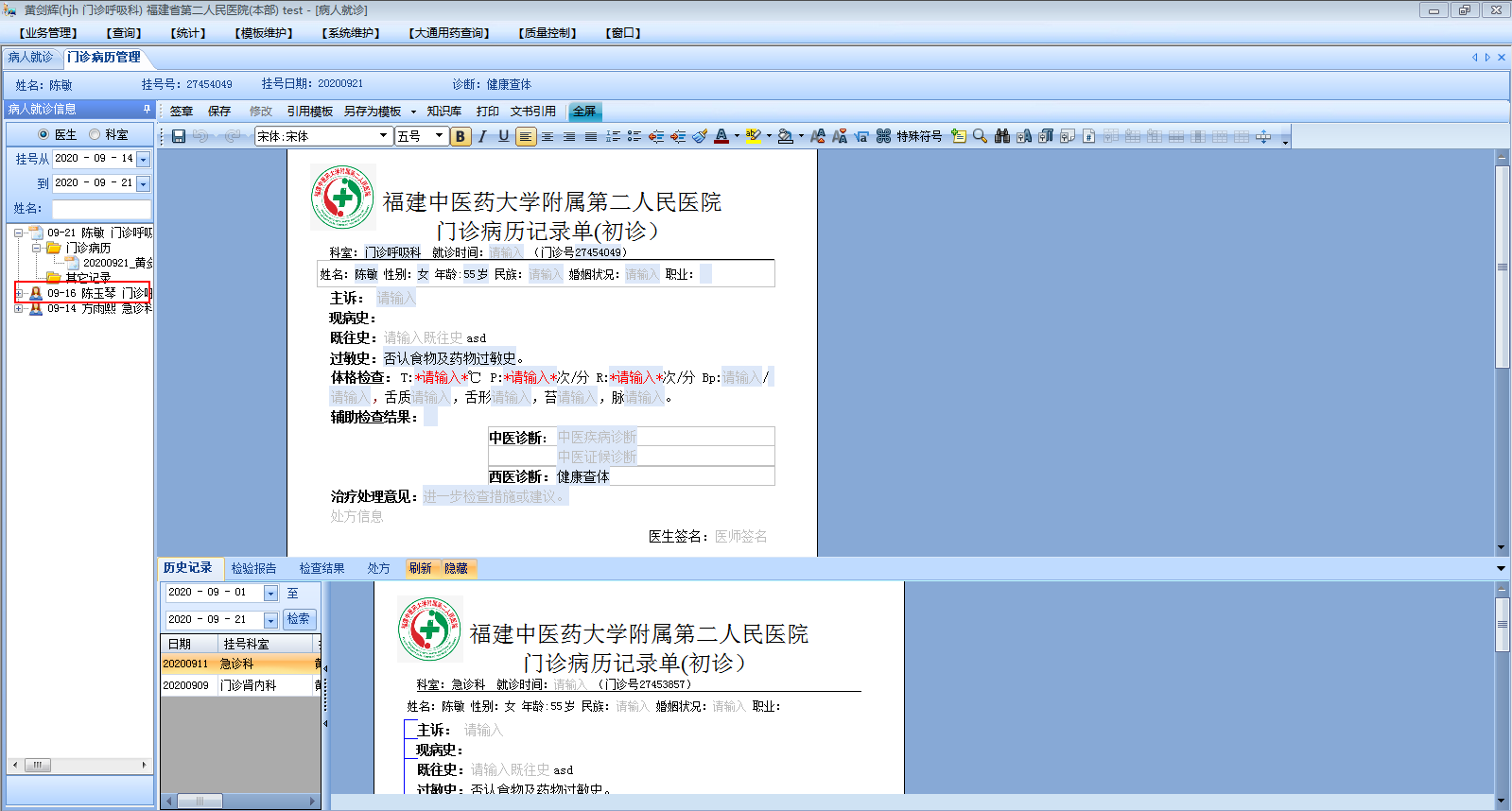
Task: Select the 门诊病历 folder in the tree
Action: click(x=88, y=248)
